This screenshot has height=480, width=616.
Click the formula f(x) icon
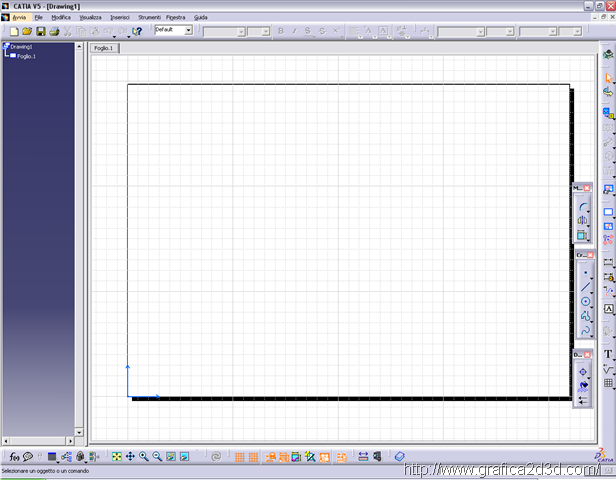pos(15,457)
